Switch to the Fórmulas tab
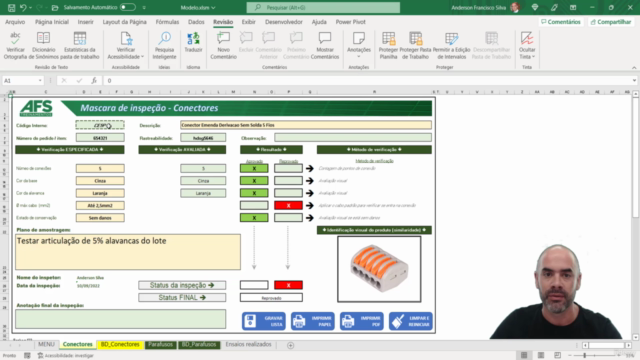The width and height of the screenshot is (640, 360). (x=167, y=22)
